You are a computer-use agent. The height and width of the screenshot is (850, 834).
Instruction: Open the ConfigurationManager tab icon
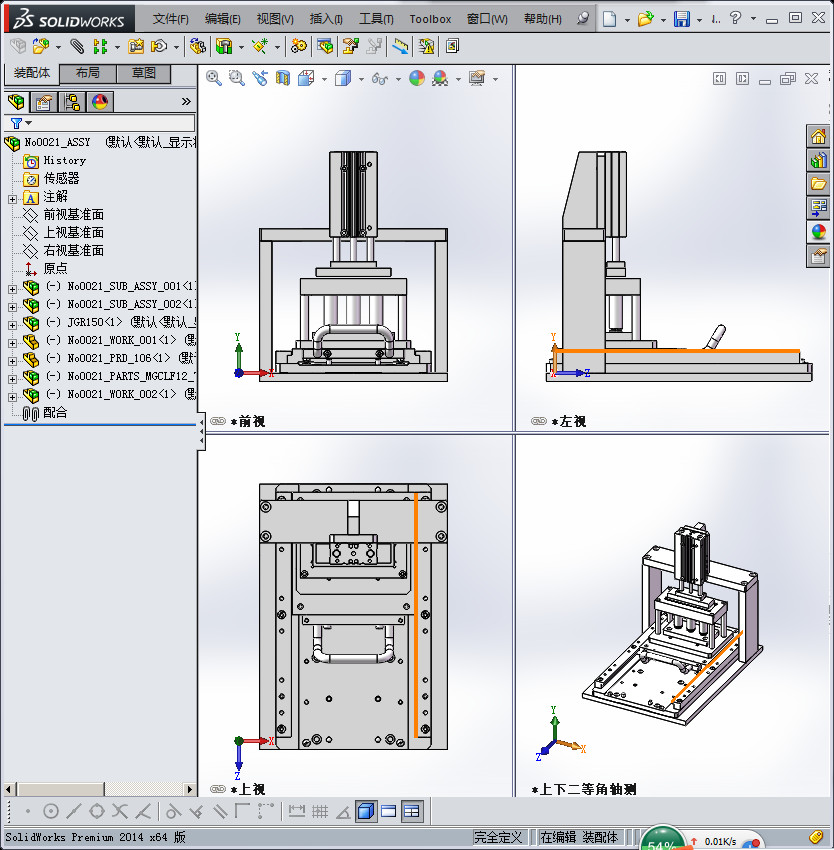72,101
